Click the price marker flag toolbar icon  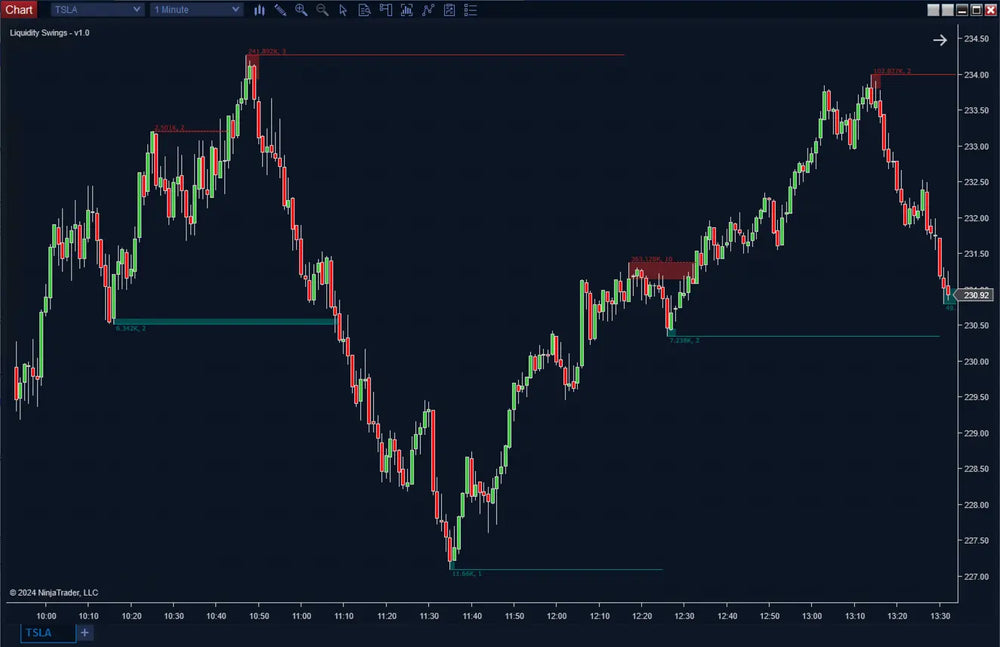[x=386, y=10]
